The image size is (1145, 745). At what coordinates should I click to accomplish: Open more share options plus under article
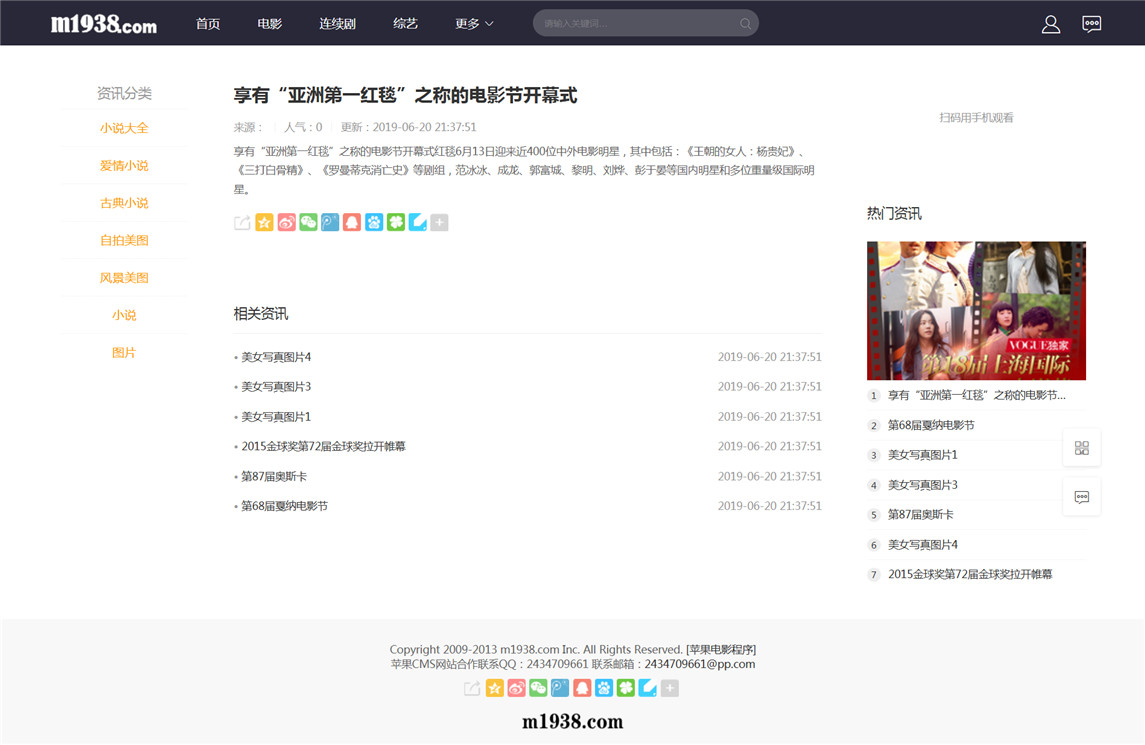point(440,223)
